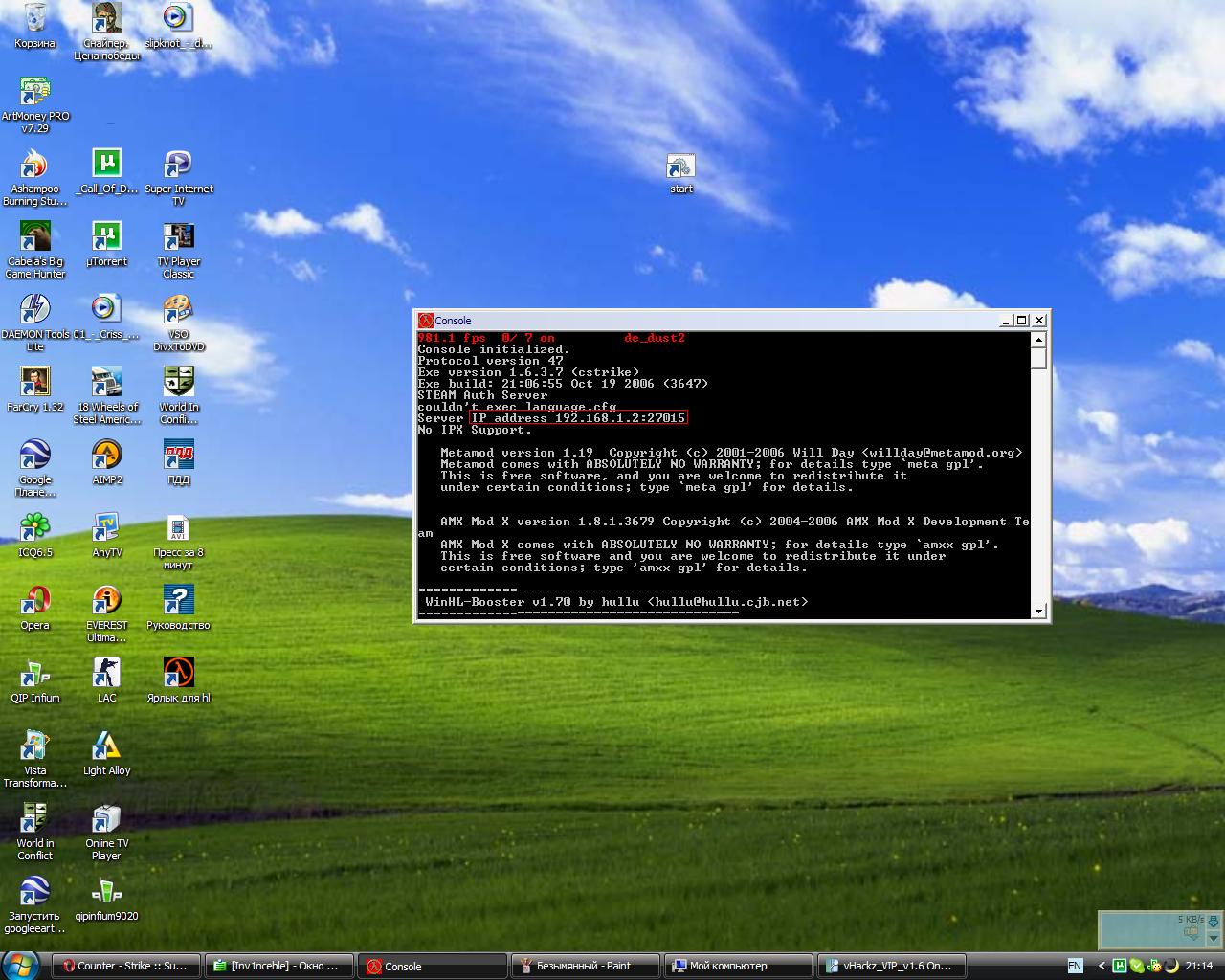Screen dimensions: 1225x980
Task: Click the 21:14 system clock
Action: pyautogui.click(x=1199, y=966)
